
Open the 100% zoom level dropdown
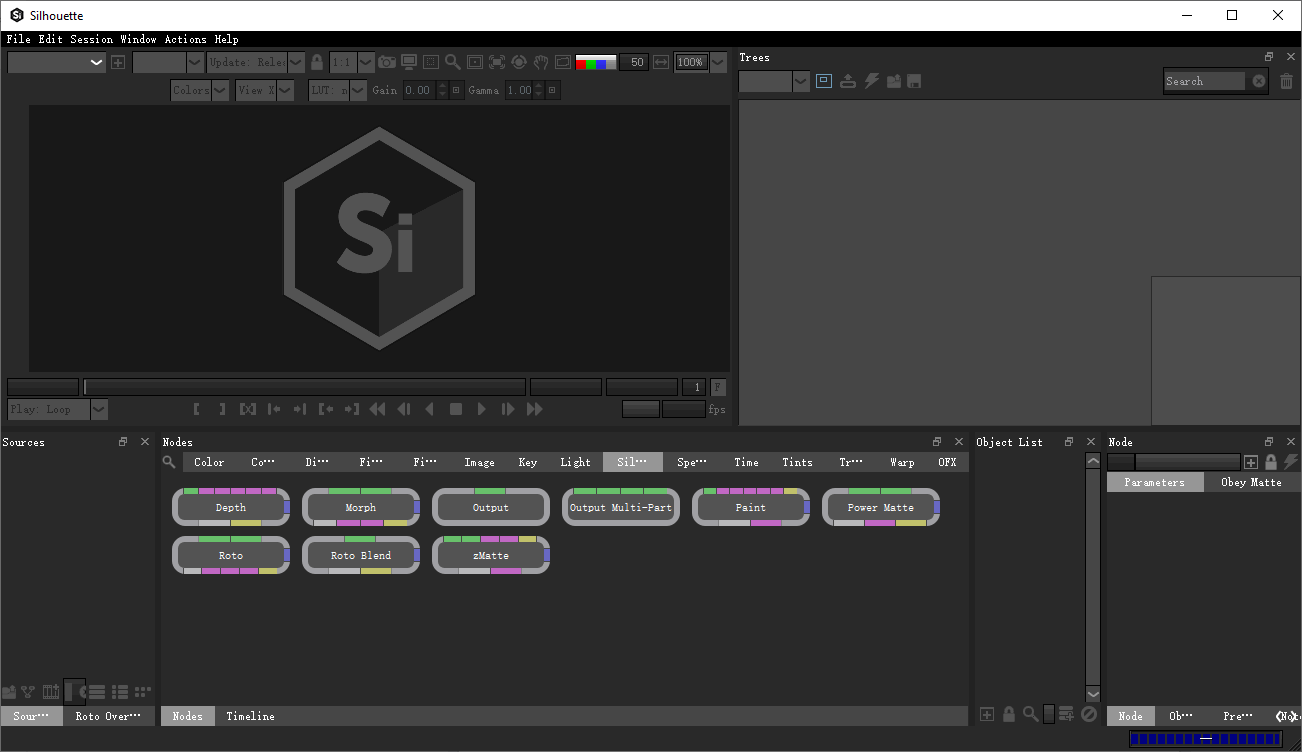pyautogui.click(x=717, y=62)
